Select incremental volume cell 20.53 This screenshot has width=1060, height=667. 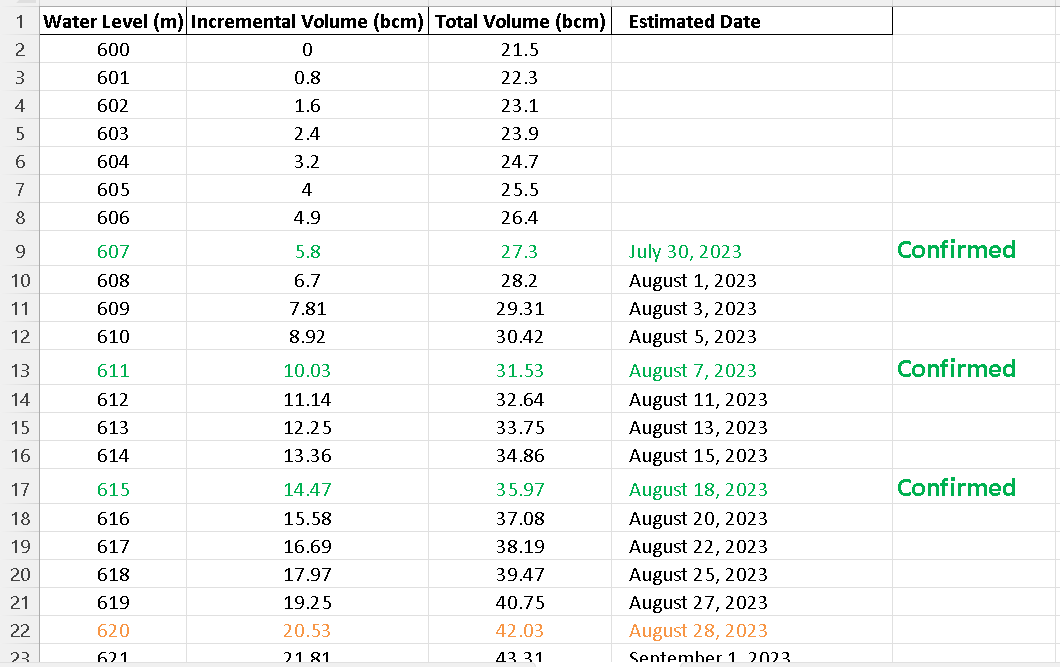point(308,631)
